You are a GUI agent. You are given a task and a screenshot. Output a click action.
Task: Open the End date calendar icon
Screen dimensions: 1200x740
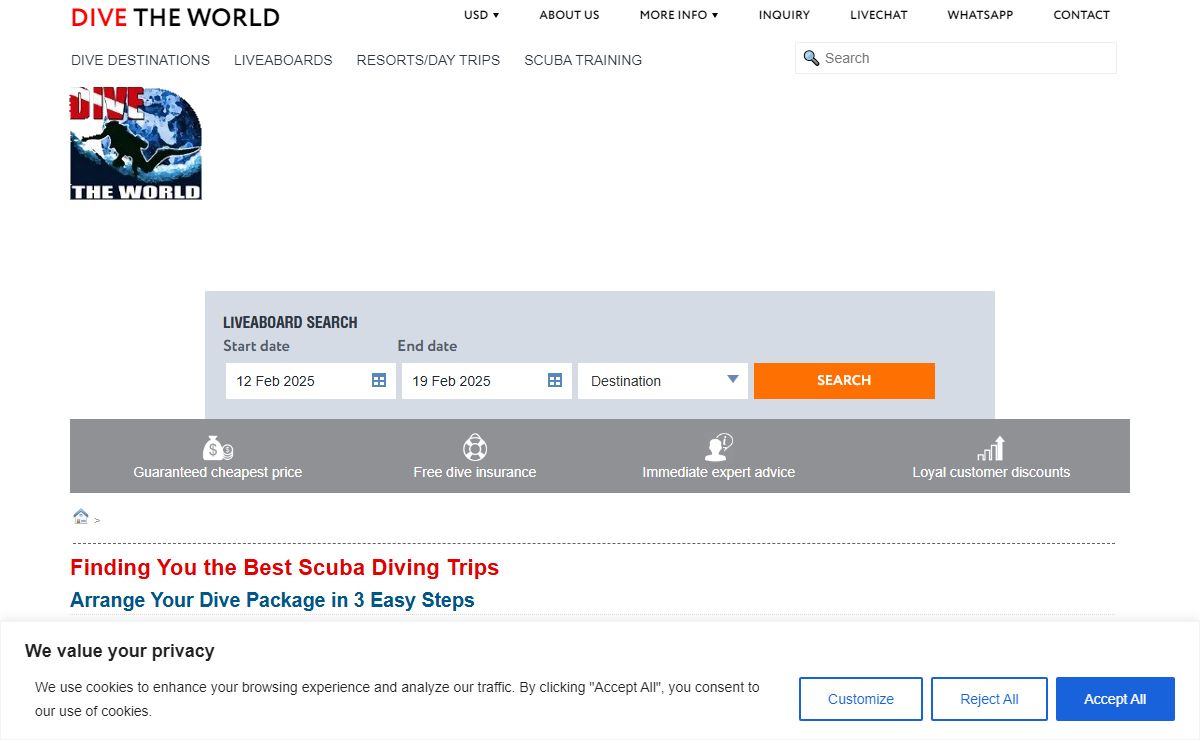pos(555,381)
